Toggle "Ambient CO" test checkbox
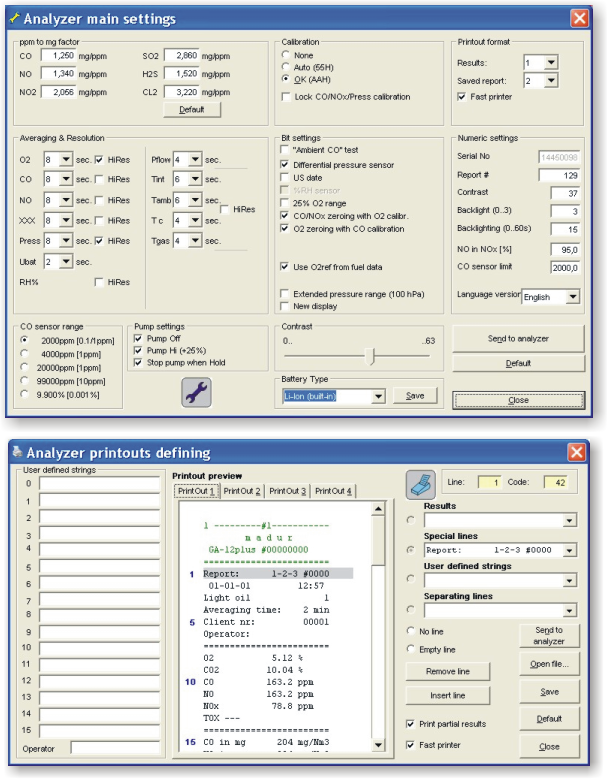The image size is (608, 779). 285,150
